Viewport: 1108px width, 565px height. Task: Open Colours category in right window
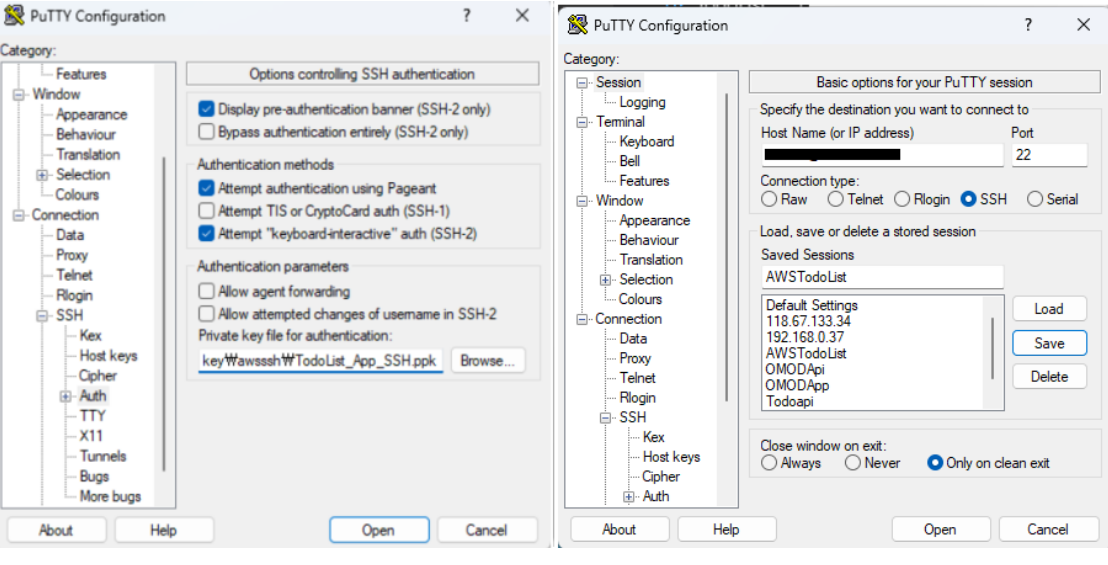coord(640,299)
